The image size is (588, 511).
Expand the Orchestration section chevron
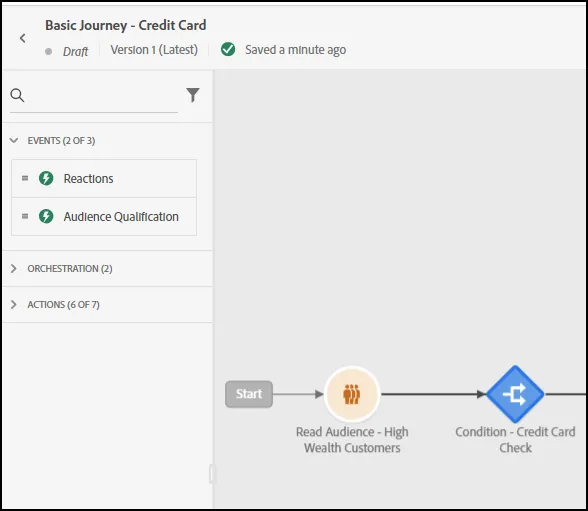pos(14,268)
